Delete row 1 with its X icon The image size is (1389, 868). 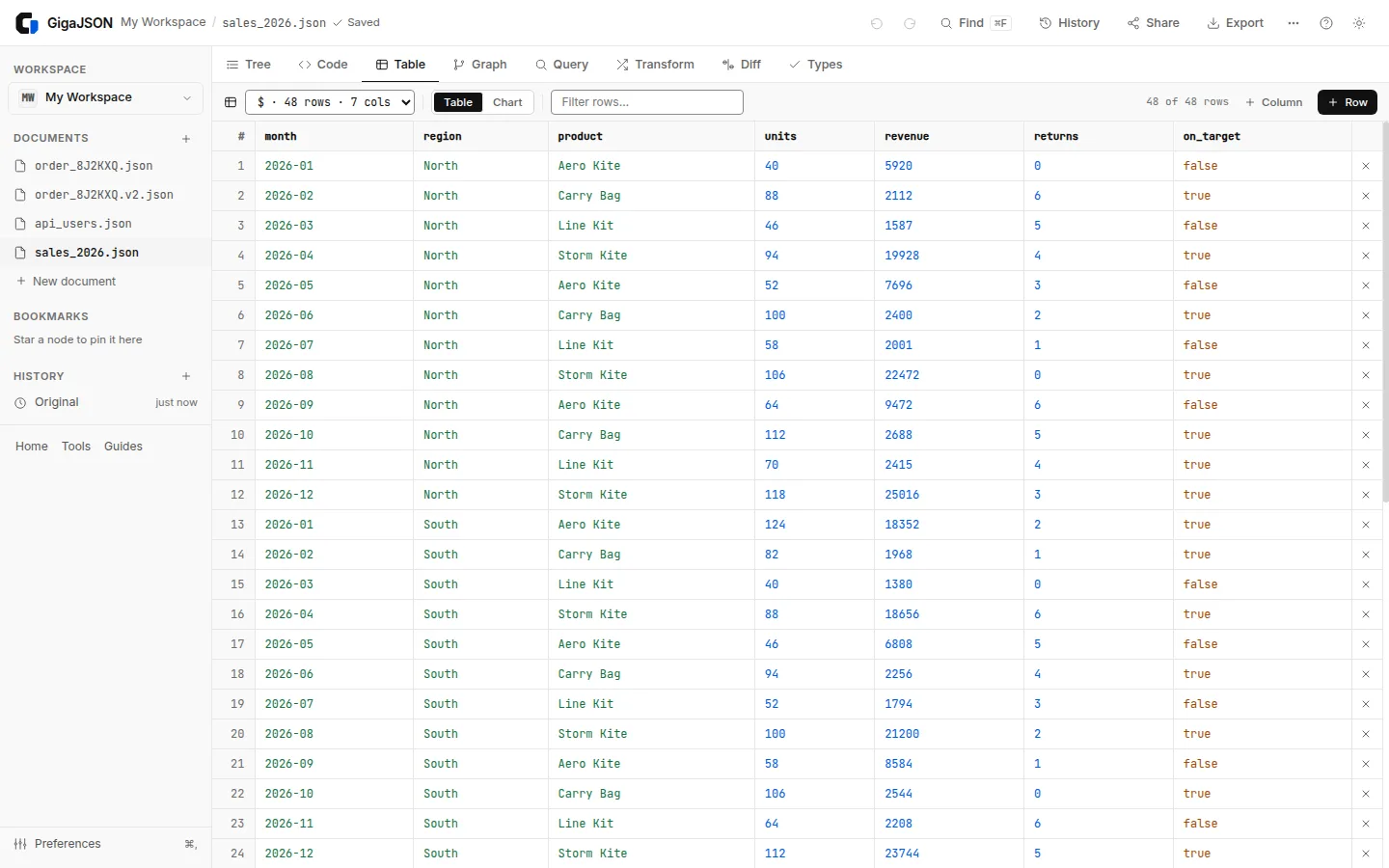pos(1366,166)
